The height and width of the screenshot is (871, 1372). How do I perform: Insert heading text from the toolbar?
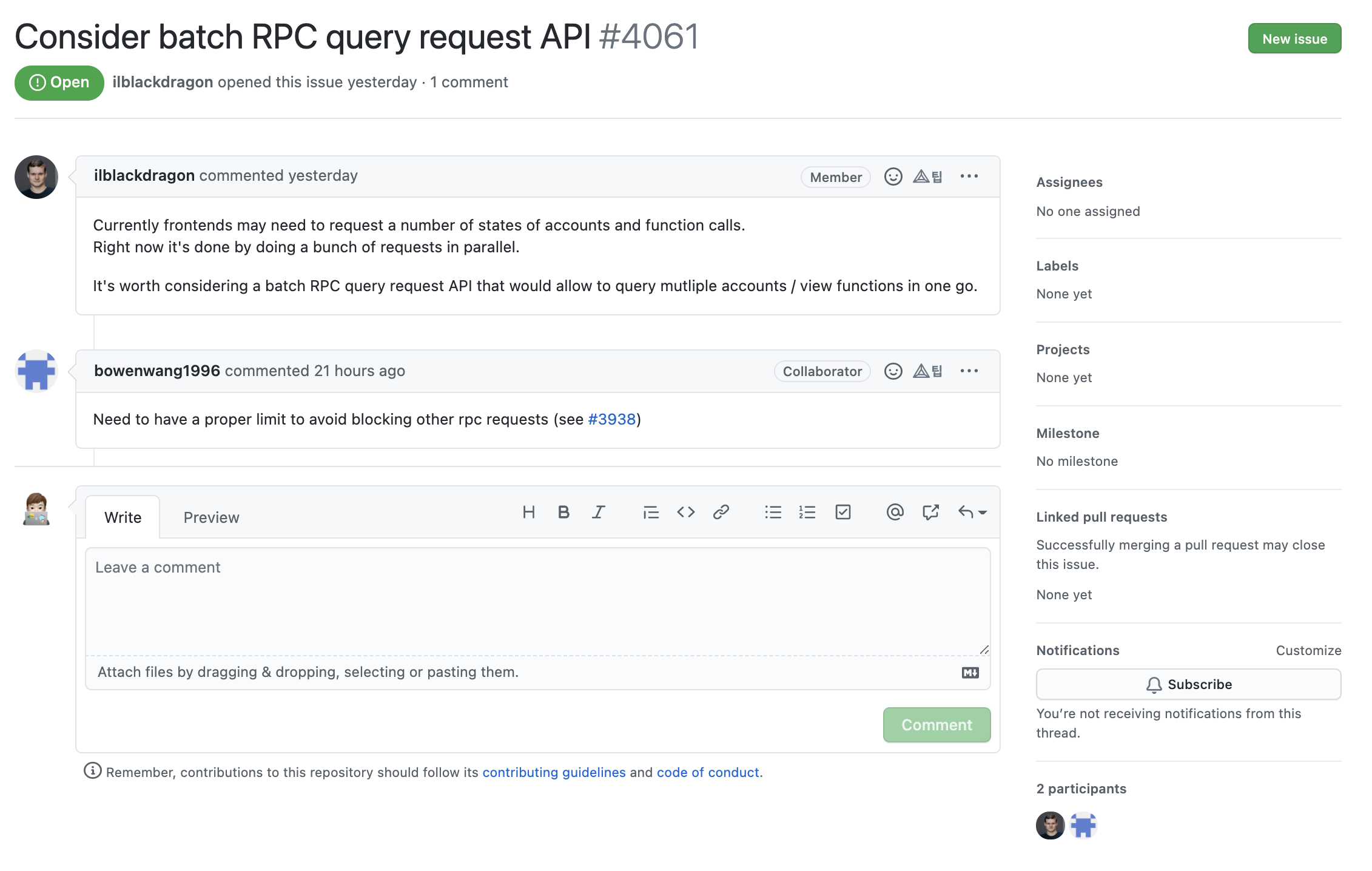pos(528,513)
